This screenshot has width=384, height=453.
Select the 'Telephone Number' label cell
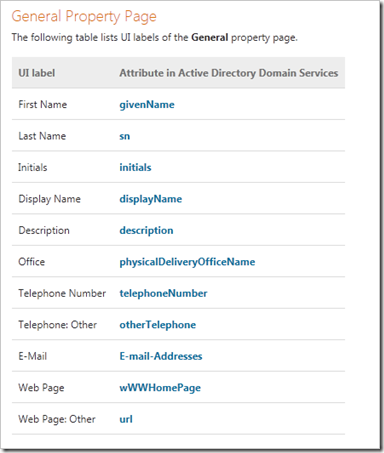click(x=62, y=293)
